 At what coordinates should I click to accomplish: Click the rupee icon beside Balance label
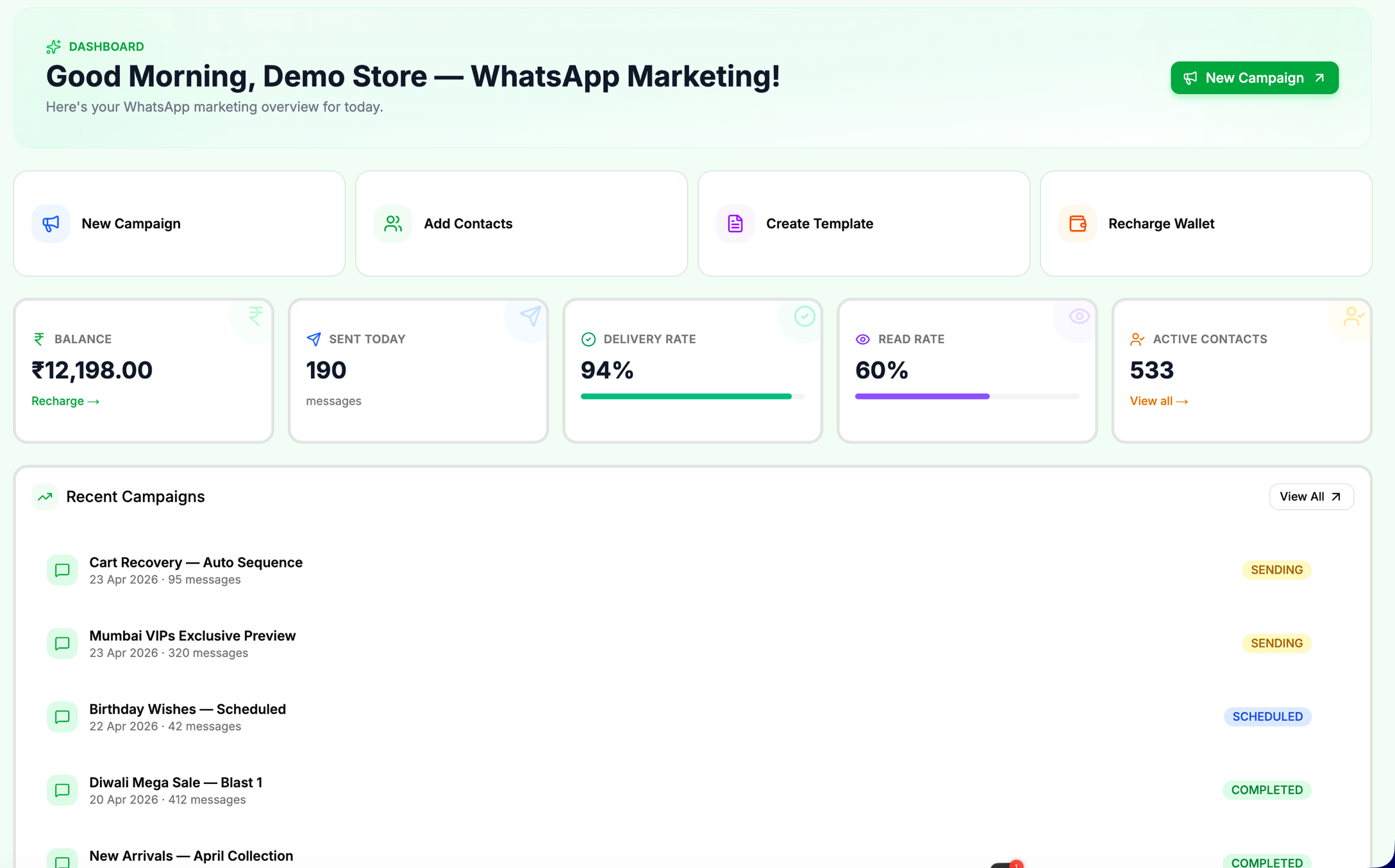(x=39, y=339)
